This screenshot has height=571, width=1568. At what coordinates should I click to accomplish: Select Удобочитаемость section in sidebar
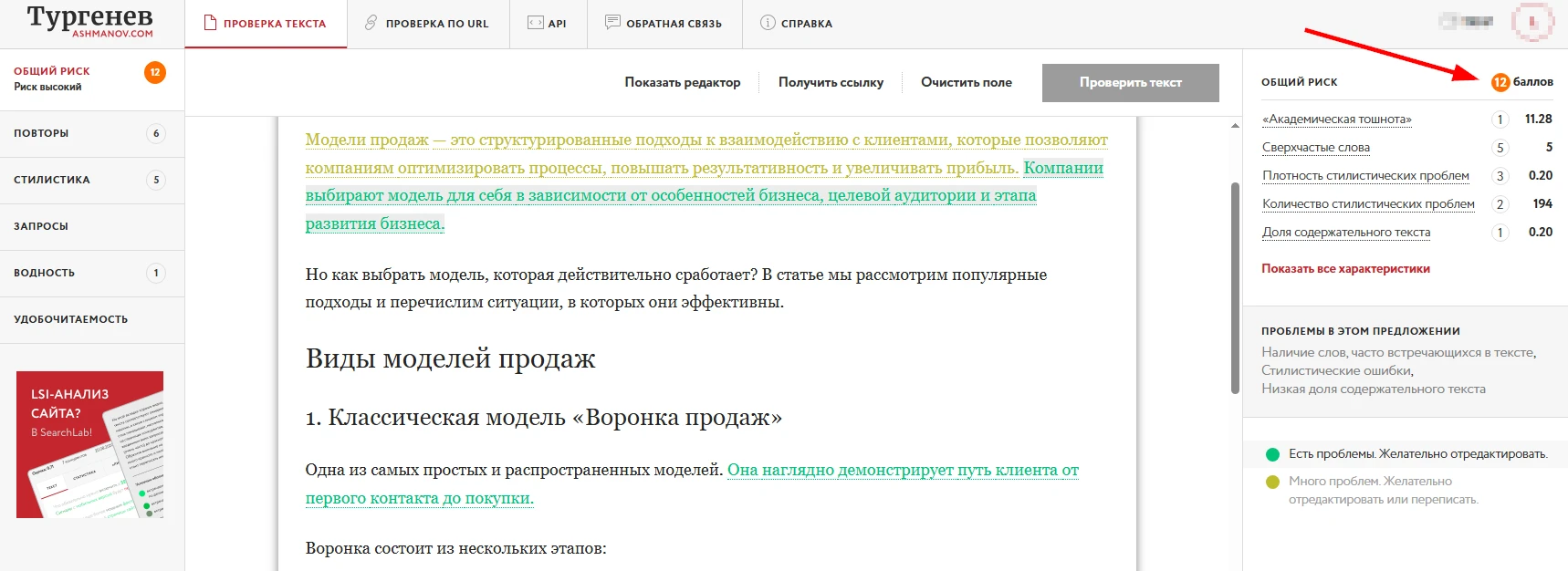coord(92,319)
